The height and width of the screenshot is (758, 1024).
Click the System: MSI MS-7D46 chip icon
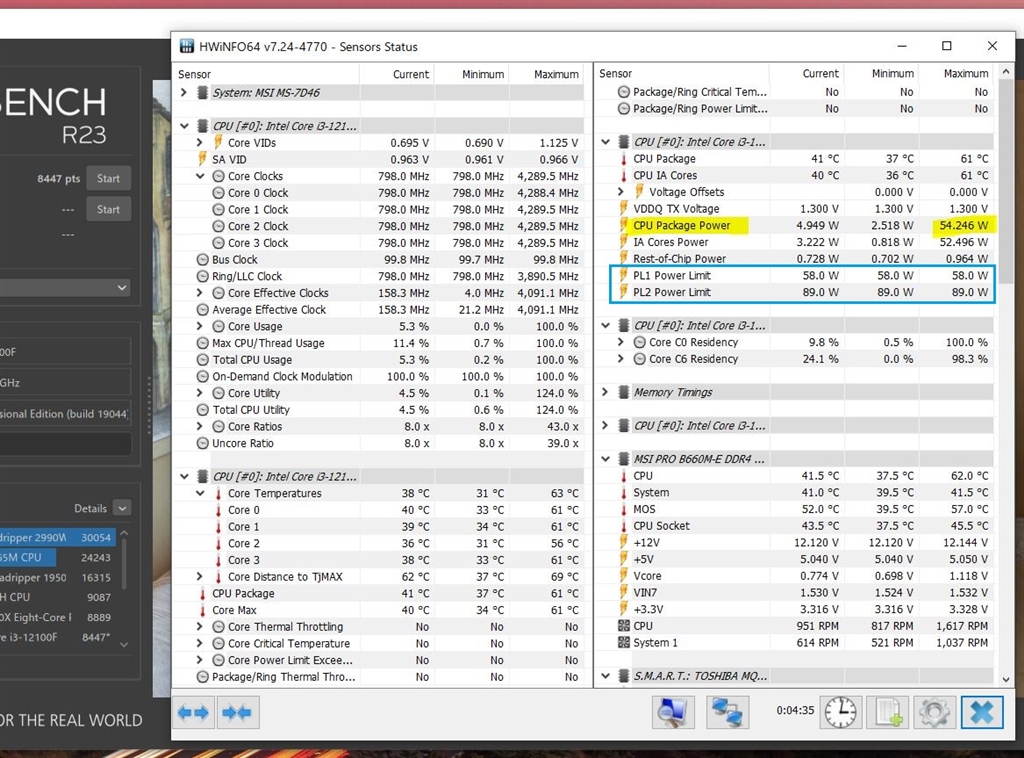pyautogui.click(x=203, y=93)
